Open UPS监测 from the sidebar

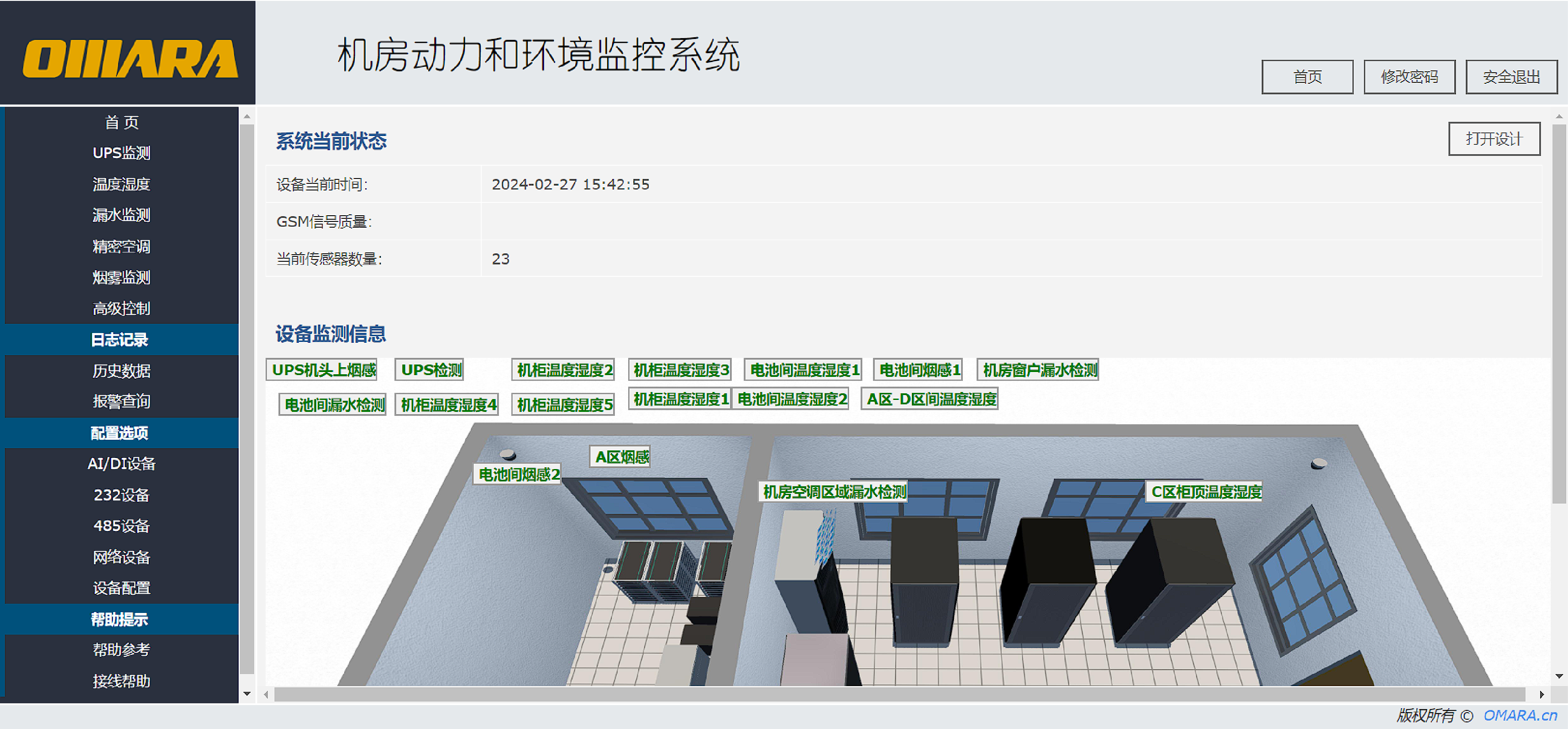click(x=121, y=153)
